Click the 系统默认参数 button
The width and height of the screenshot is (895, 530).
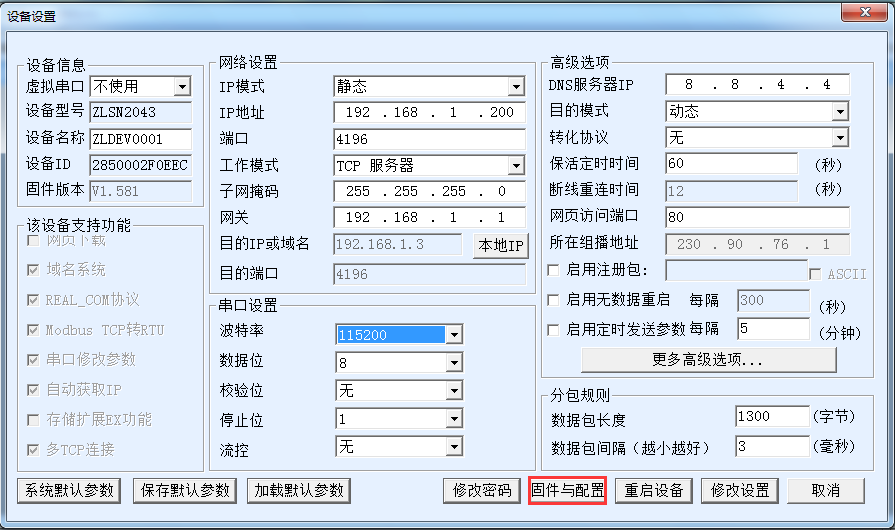click(69, 490)
